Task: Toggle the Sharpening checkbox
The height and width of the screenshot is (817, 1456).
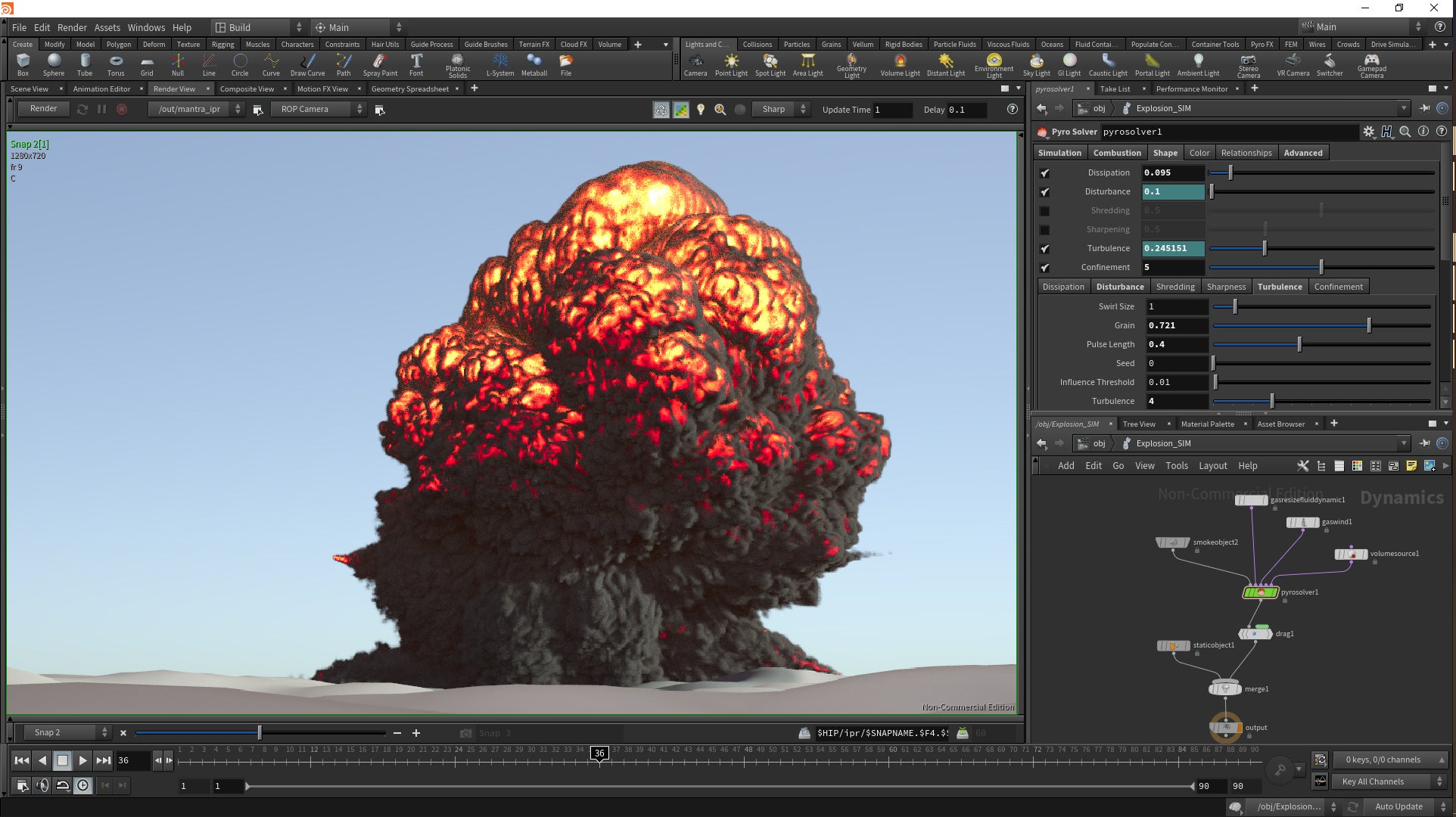Action: pyautogui.click(x=1044, y=230)
